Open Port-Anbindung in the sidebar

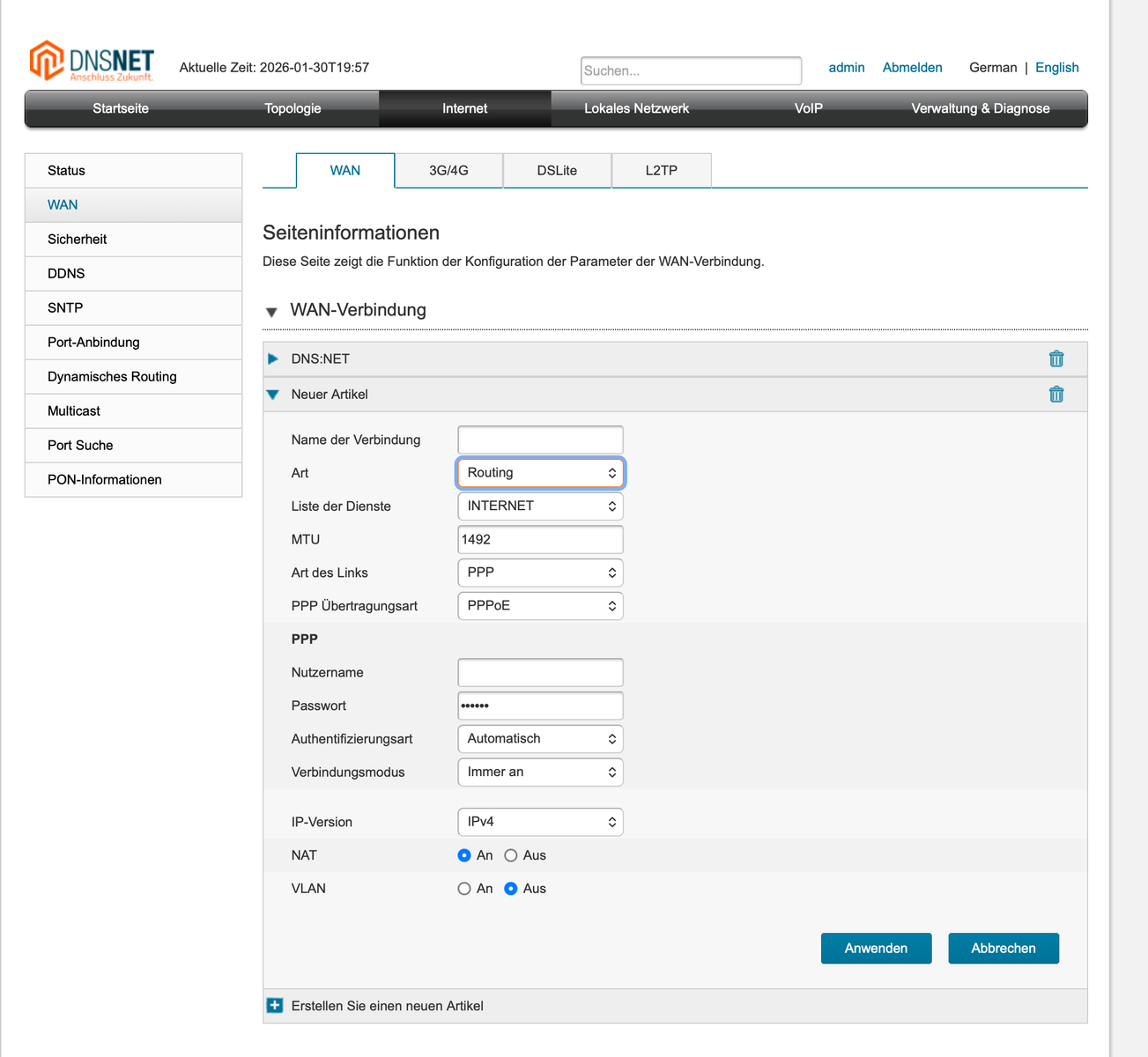(x=133, y=343)
